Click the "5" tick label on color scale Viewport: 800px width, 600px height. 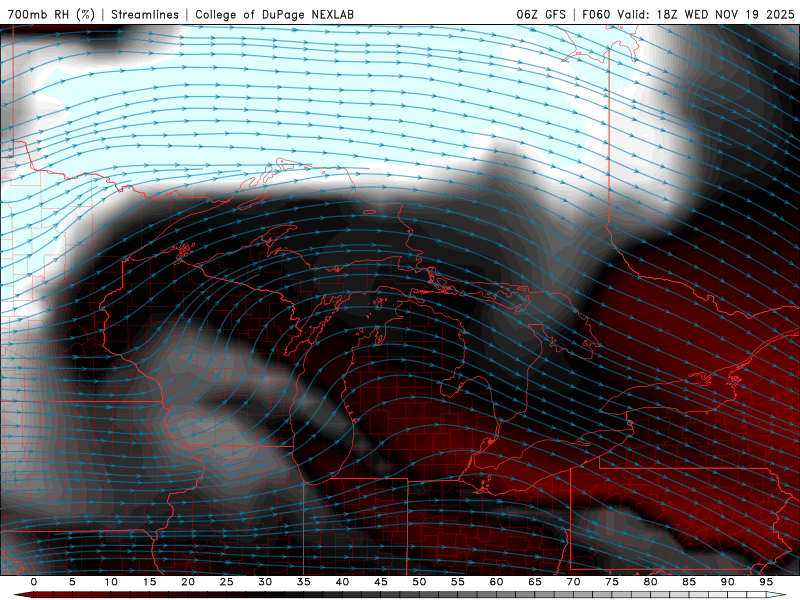pyautogui.click(x=72, y=582)
